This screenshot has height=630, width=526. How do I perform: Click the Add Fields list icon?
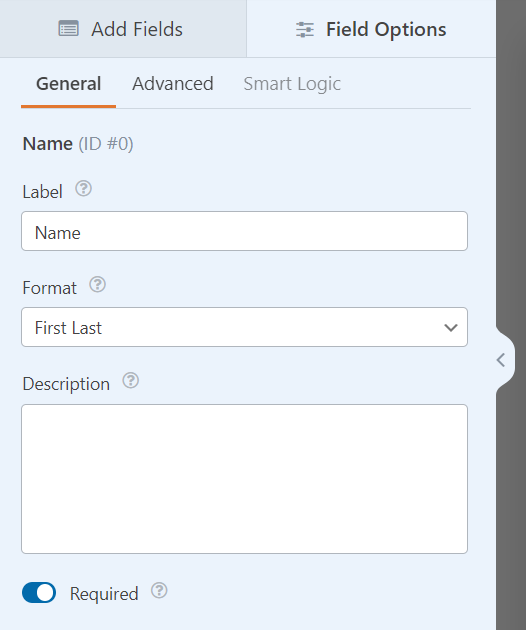[x=68, y=29]
